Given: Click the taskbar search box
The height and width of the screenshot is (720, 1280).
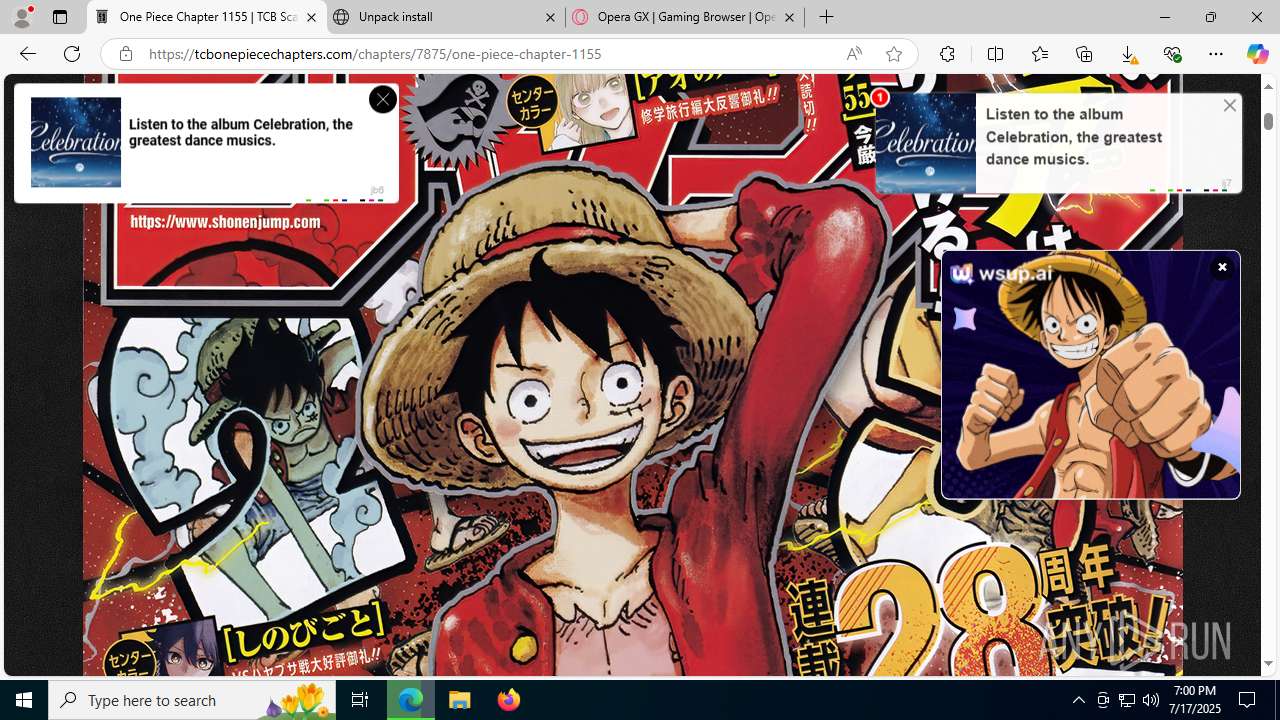Looking at the screenshot, I should [x=192, y=700].
